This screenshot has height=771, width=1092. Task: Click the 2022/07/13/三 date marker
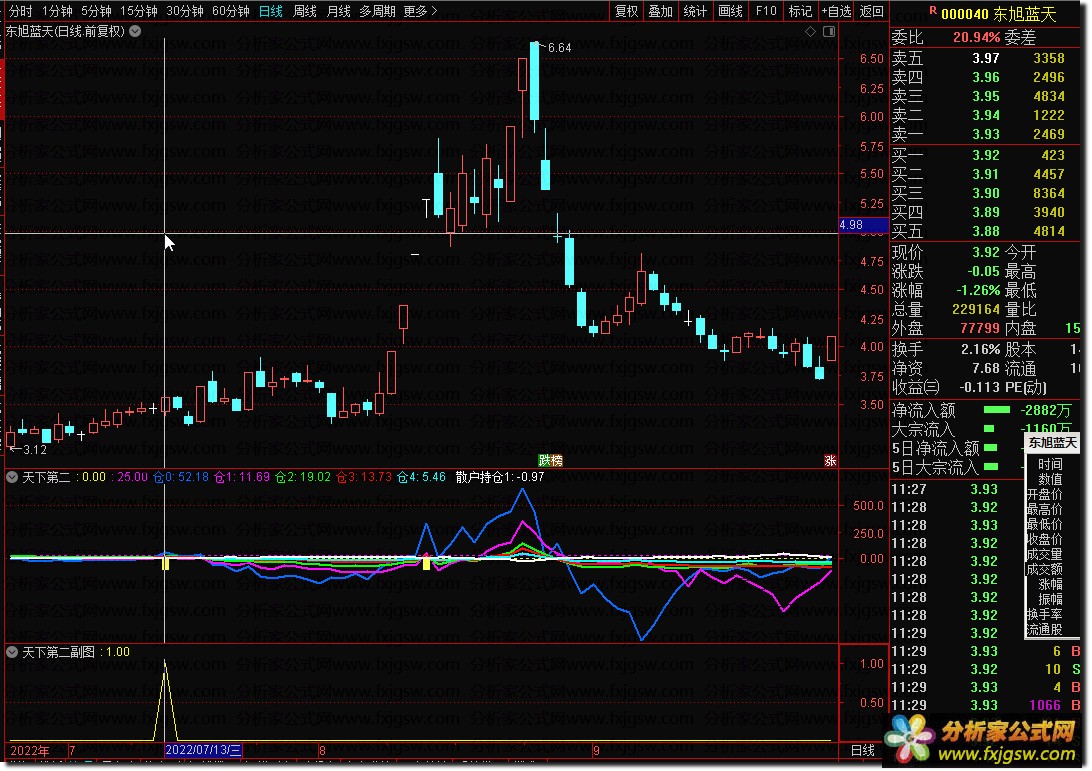point(203,750)
